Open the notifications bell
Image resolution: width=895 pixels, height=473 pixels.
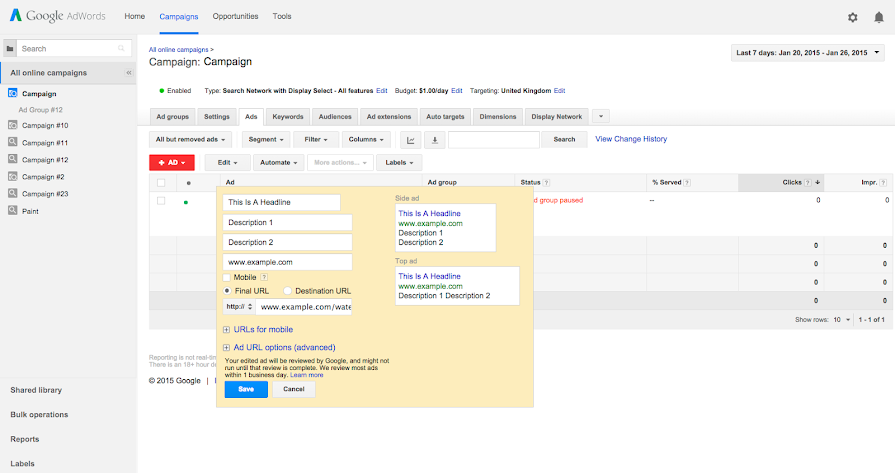point(879,17)
